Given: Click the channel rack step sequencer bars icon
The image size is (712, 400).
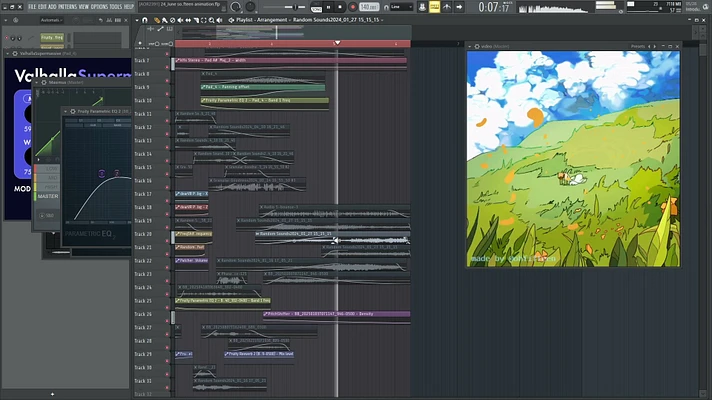Looking at the screenshot, I should click(x=118, y=20).
